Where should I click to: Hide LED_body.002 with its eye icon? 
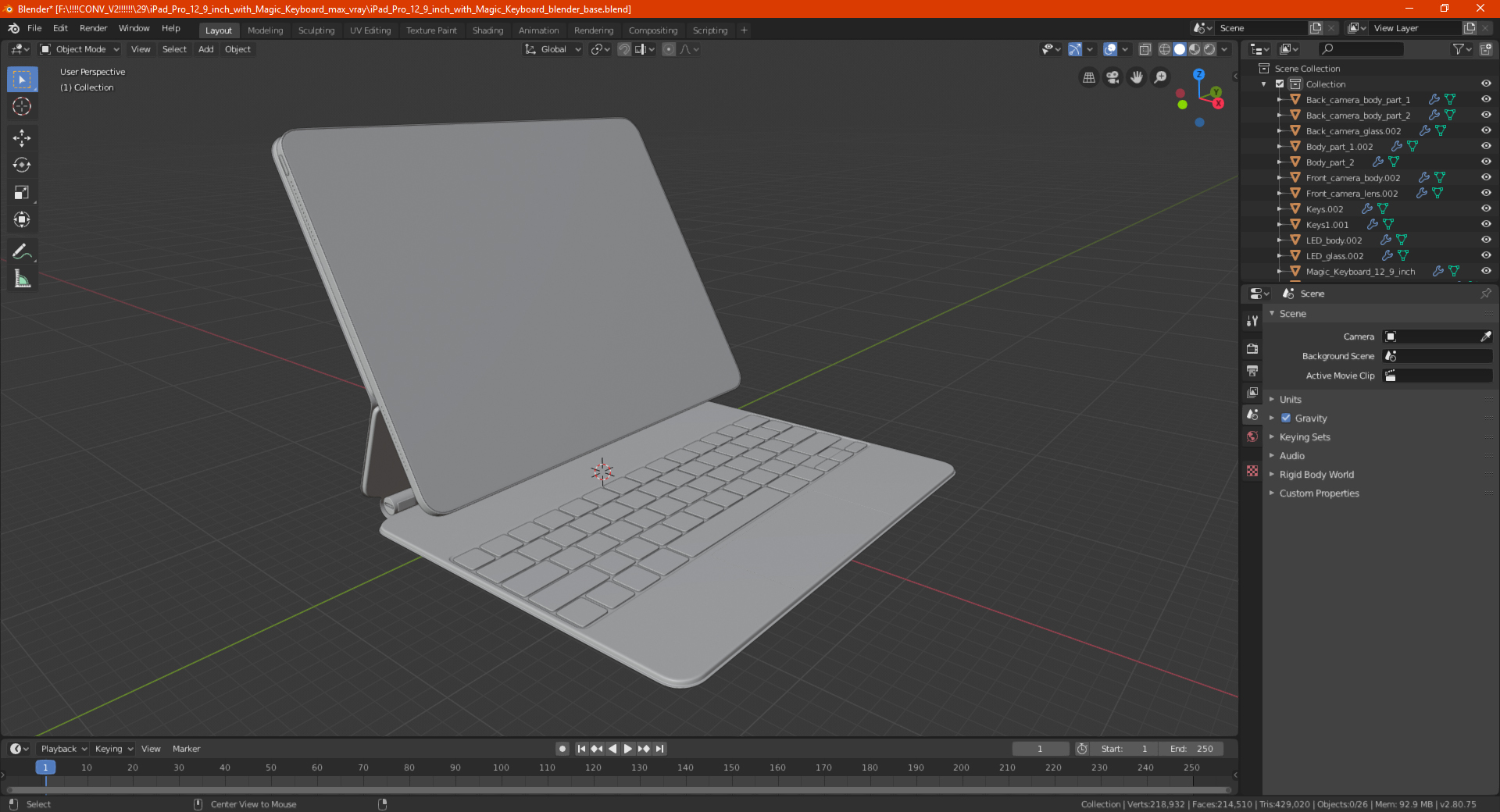point(1486,240)
